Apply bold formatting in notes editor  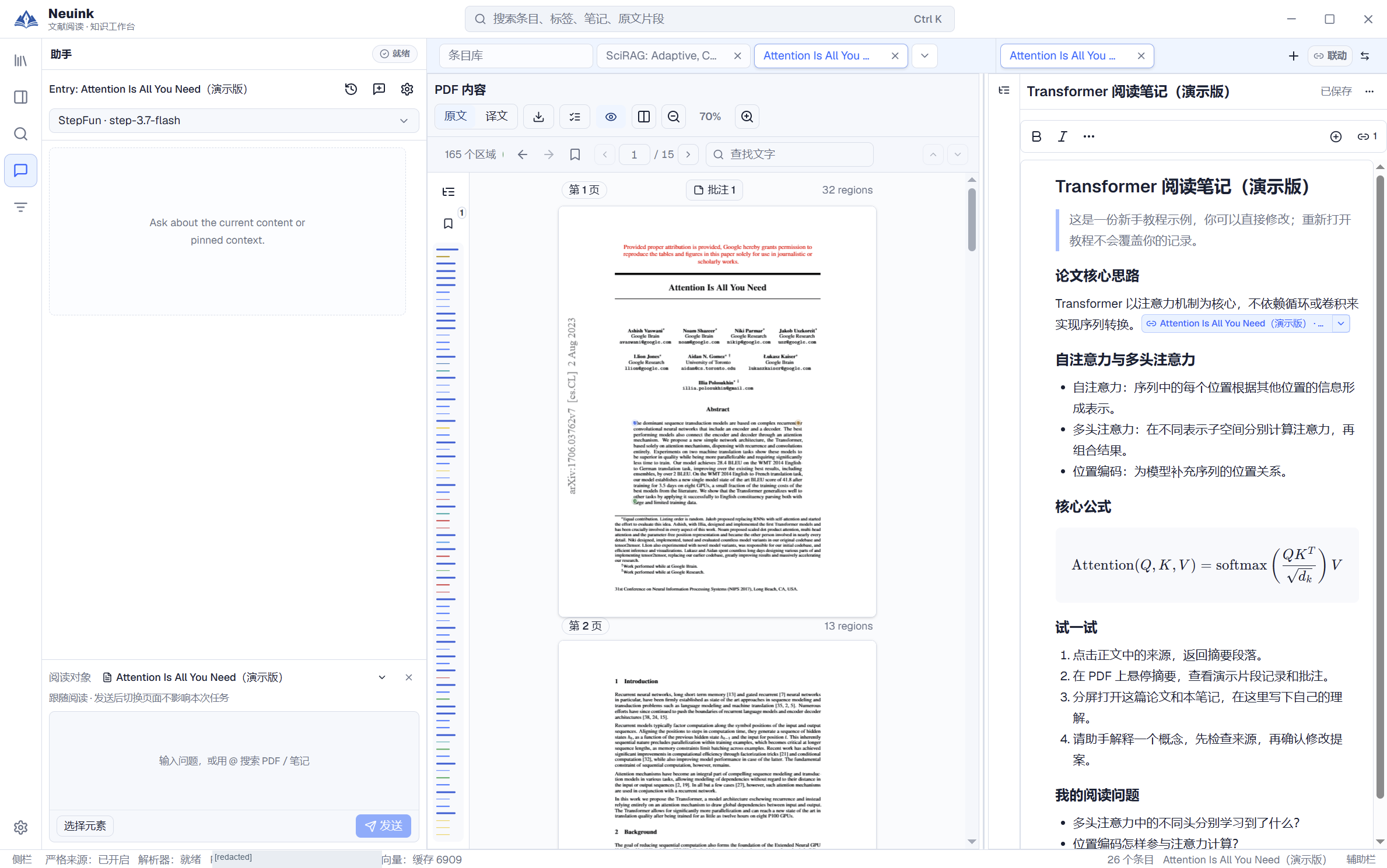click(1036, 136)
